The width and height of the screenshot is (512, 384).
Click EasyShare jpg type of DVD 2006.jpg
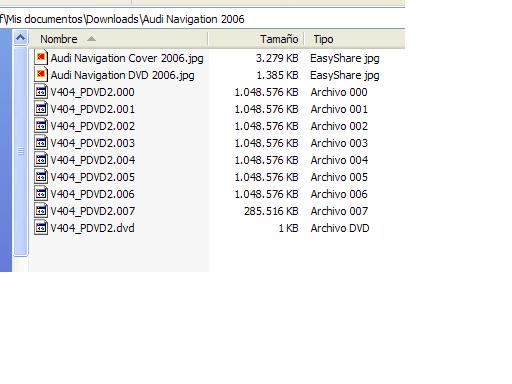[x=345, y=75]
